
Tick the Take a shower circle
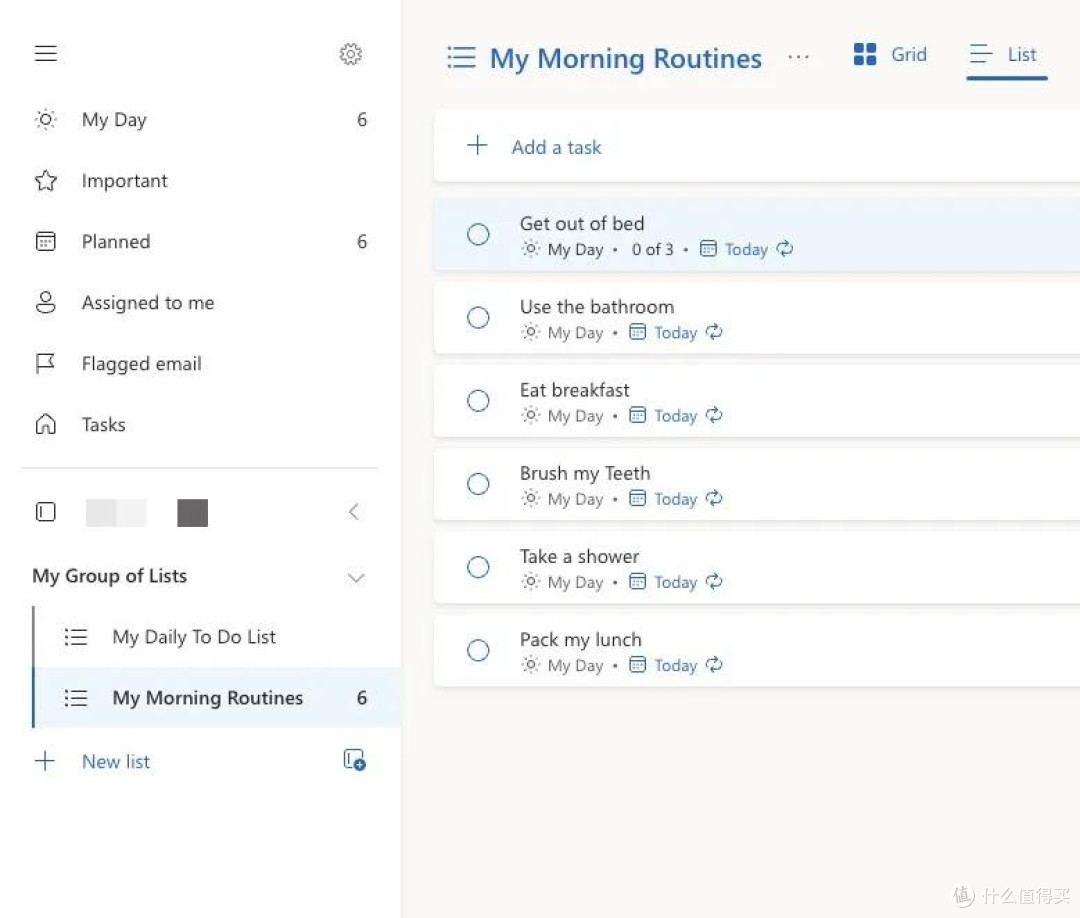(478, 567)
